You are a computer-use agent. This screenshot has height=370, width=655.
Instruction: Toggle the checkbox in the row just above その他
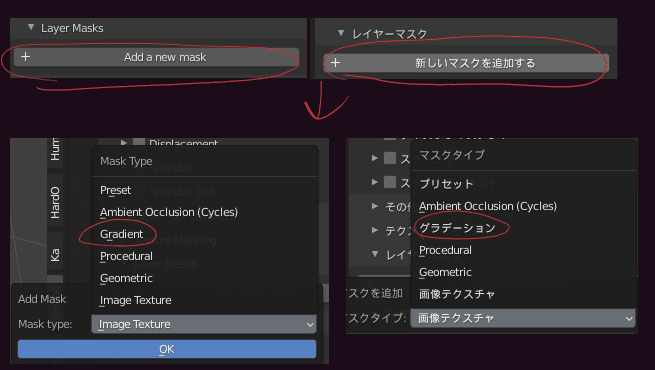pyautogui.click(x=390, y=182)
